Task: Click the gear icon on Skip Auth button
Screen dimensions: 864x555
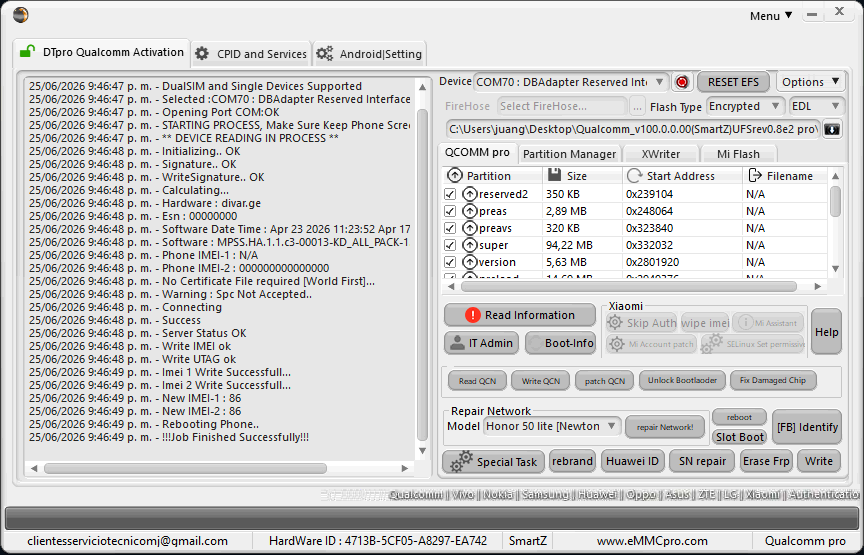Action: pyautogui.click(x=615, y=322)
